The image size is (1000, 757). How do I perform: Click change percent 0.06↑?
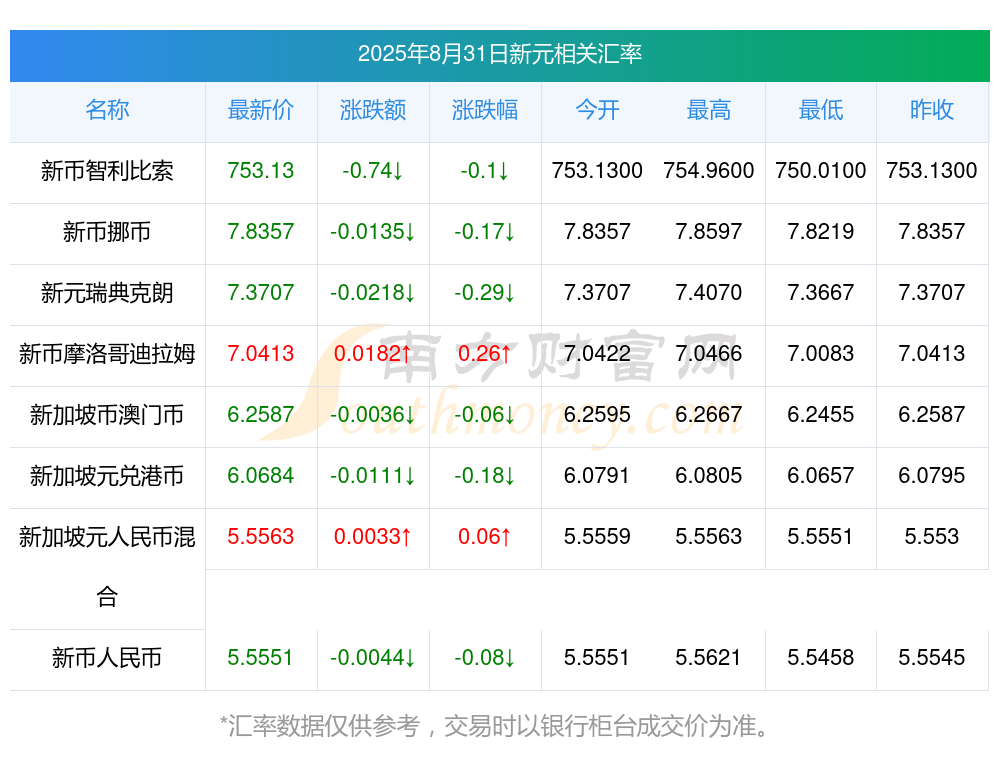coord(485,536)
